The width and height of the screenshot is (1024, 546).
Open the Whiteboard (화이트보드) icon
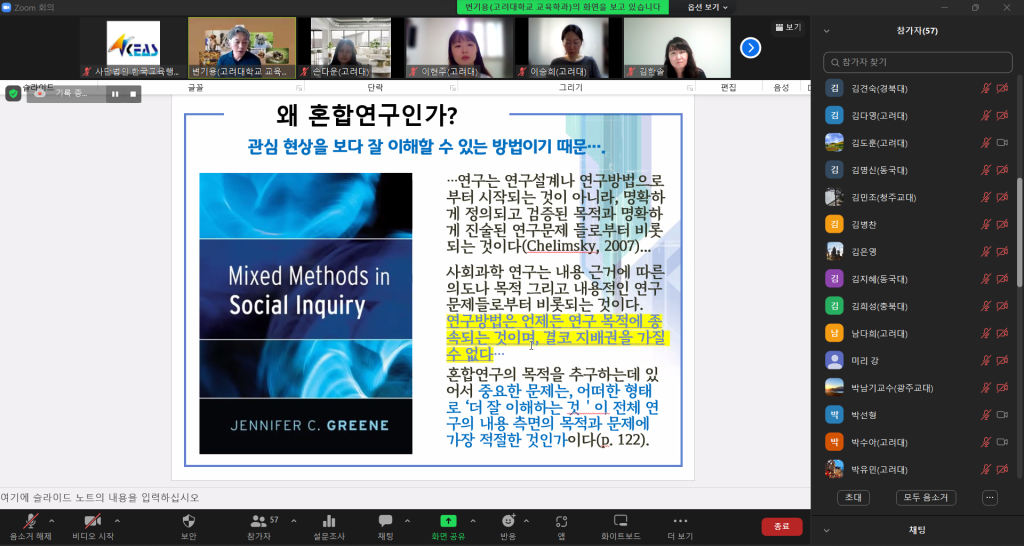620,521
